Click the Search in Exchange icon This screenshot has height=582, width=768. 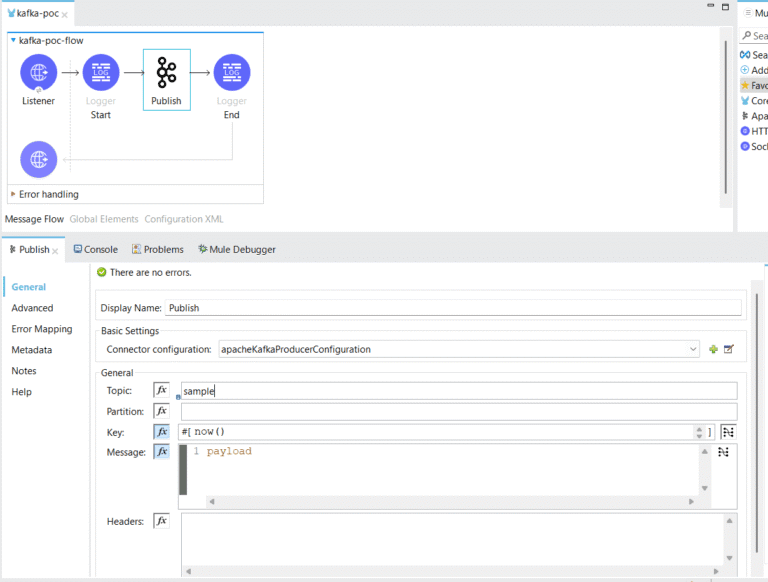coord(745,54)
